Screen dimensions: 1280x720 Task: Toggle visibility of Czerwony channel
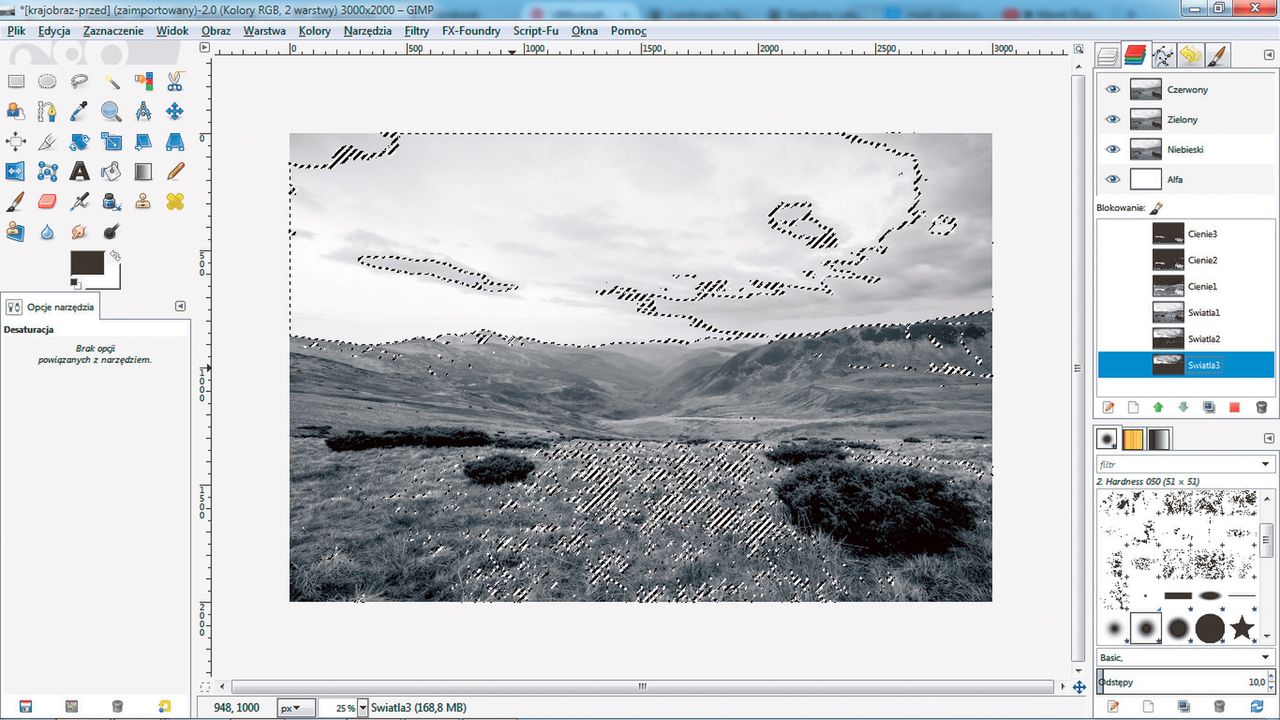pyautogui.click(x=1111, y=89)
